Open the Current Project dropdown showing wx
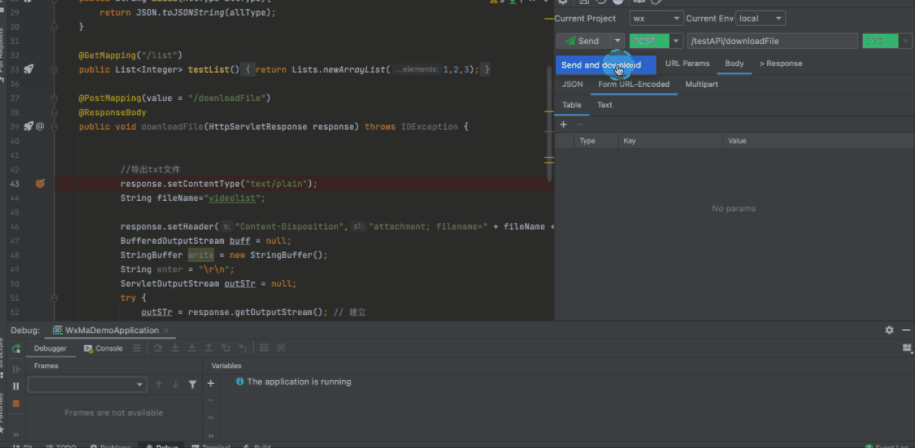The image size is (915, 448). click(x=656, y=18)
